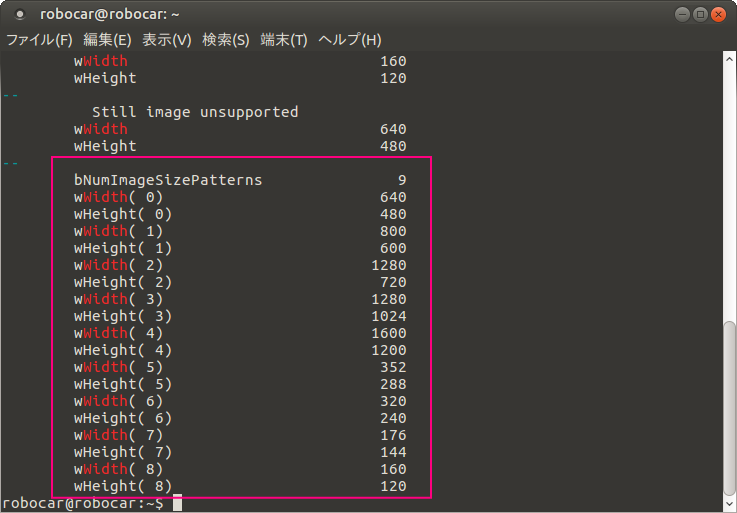737x513 pixels.
Task: Click the wWidth( 4) line
Action: (240, 333)
